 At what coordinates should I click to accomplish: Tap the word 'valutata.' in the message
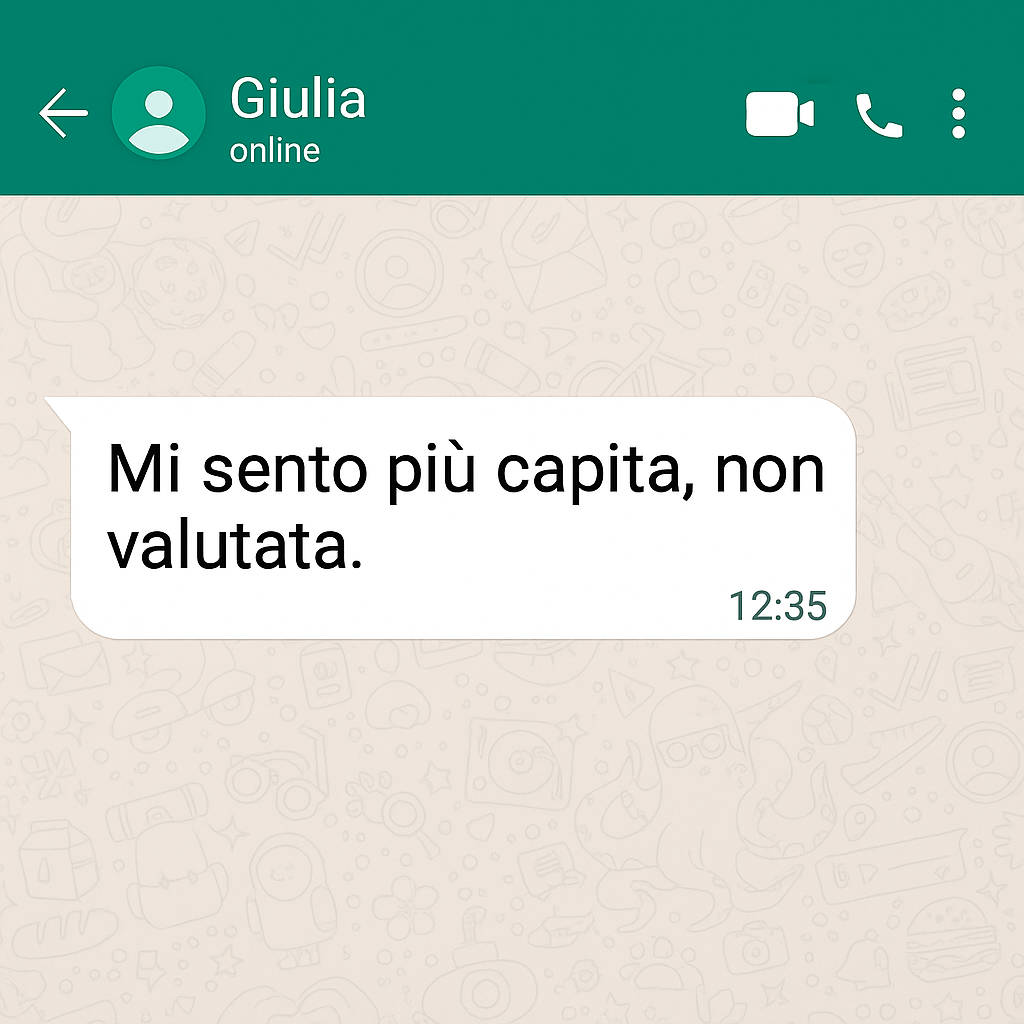[x=234, y=546]
